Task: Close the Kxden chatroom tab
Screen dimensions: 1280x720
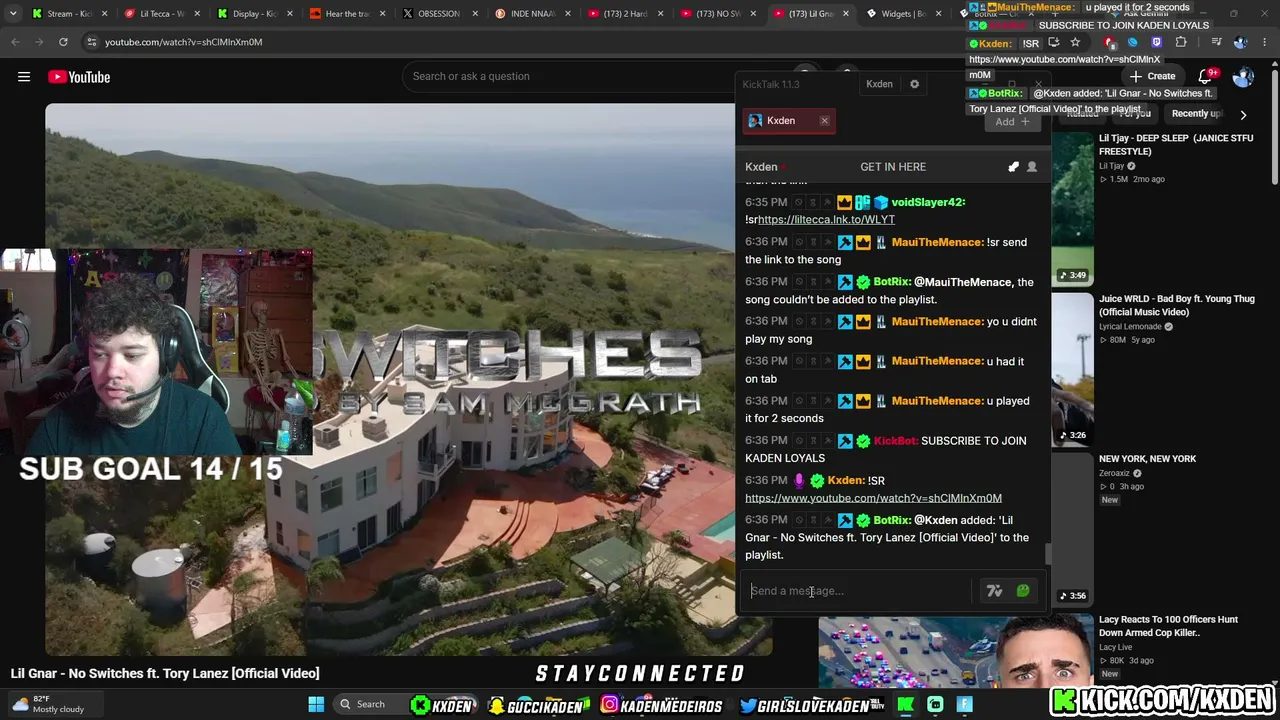Action: (x=824, y=121)
